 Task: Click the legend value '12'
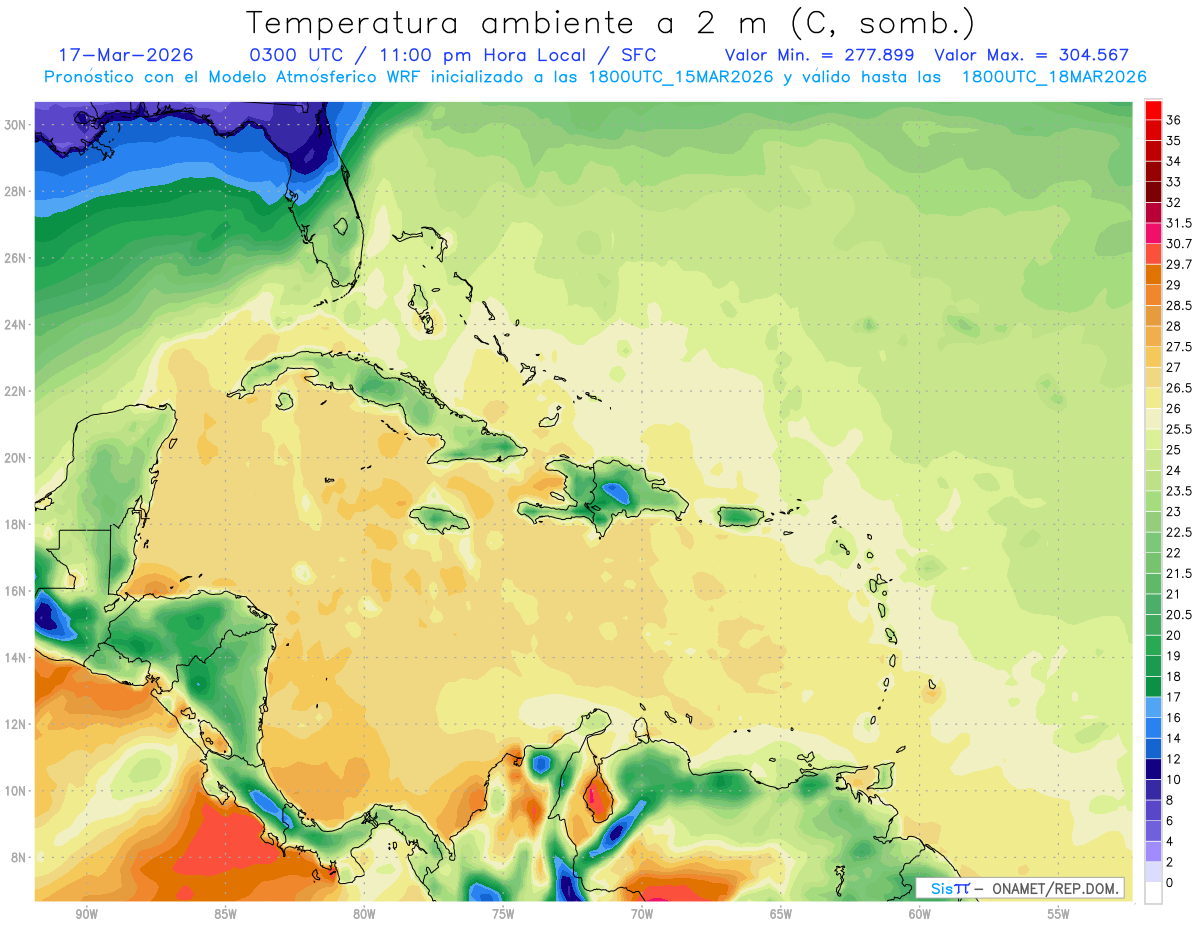(x=1174, y=759)
